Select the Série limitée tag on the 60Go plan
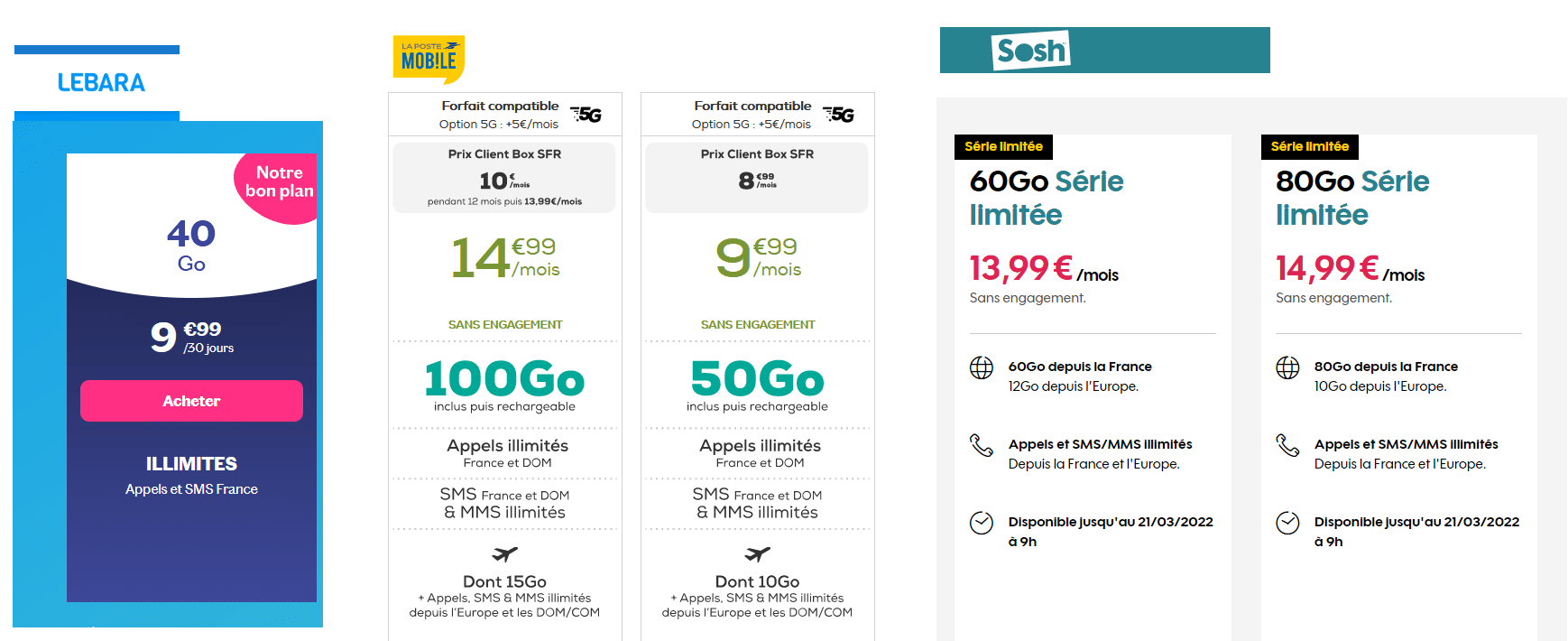Viewport: 1568px width, 641px height. point(1003,146)
